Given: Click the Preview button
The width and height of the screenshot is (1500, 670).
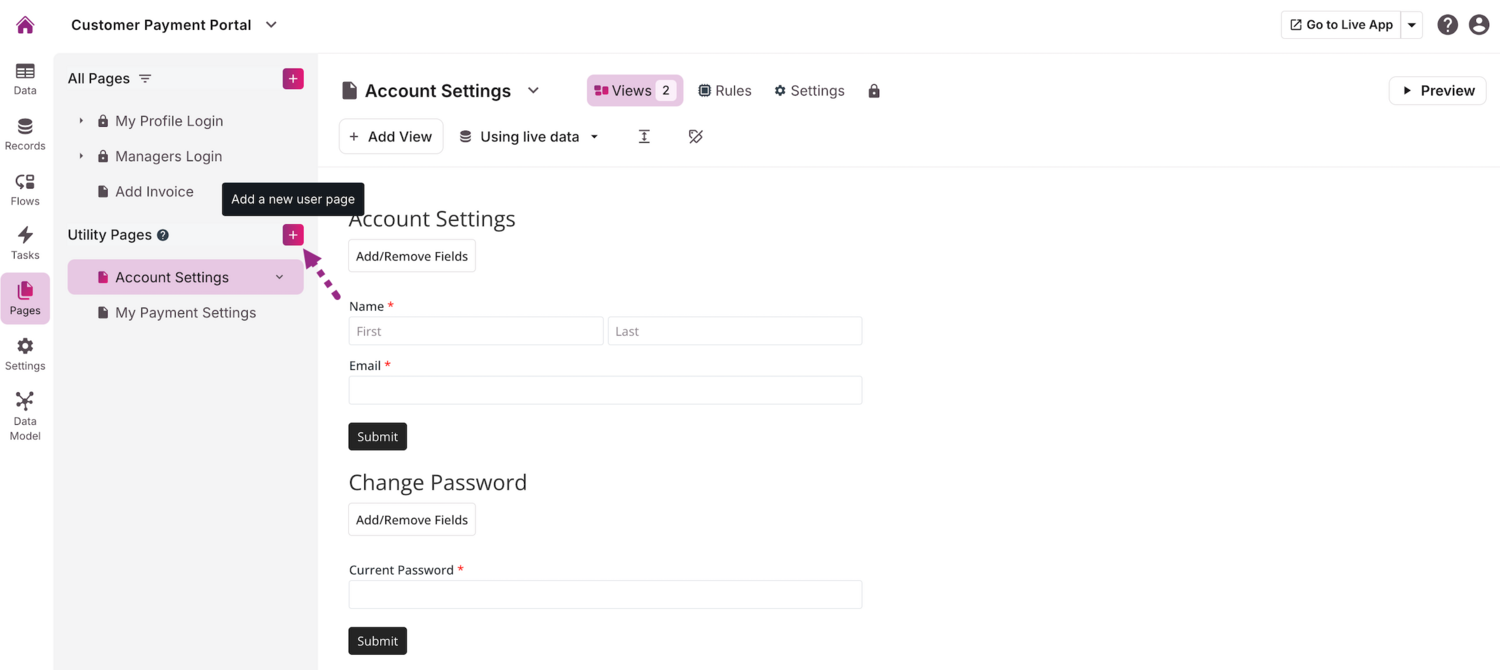Looking at the screenshot, I should (x=1437, y=91).
